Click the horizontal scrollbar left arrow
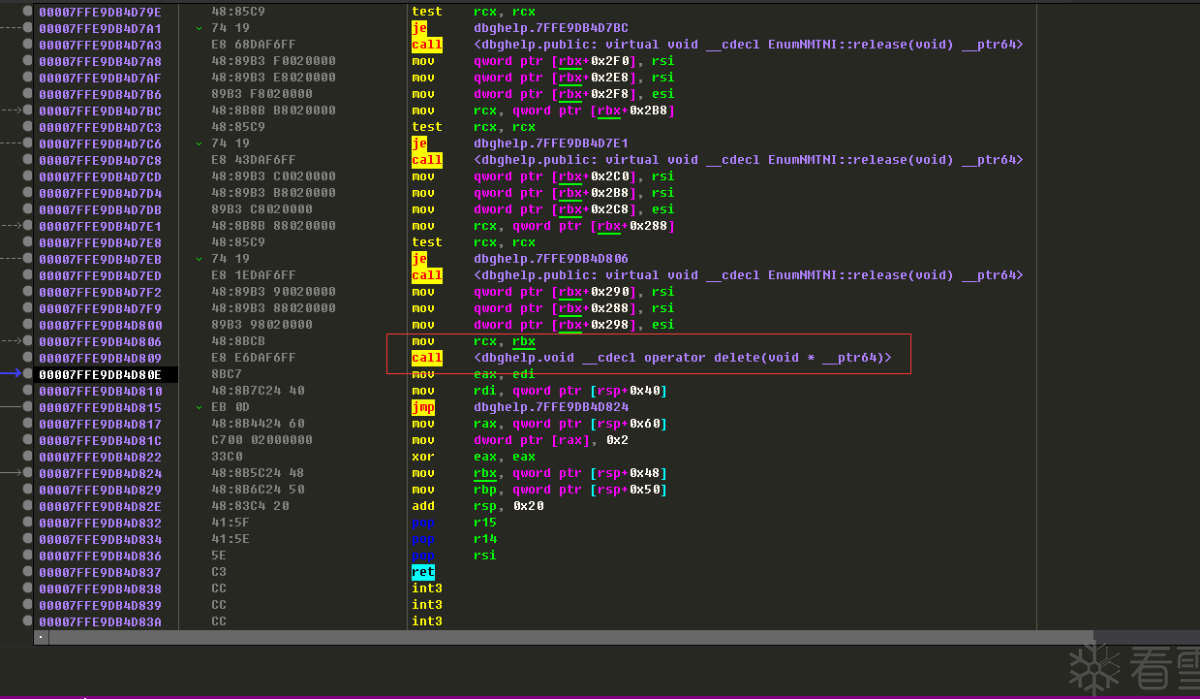Viewport: 1200px width, 699px height. pyautogui.click(x=41, y=636)
